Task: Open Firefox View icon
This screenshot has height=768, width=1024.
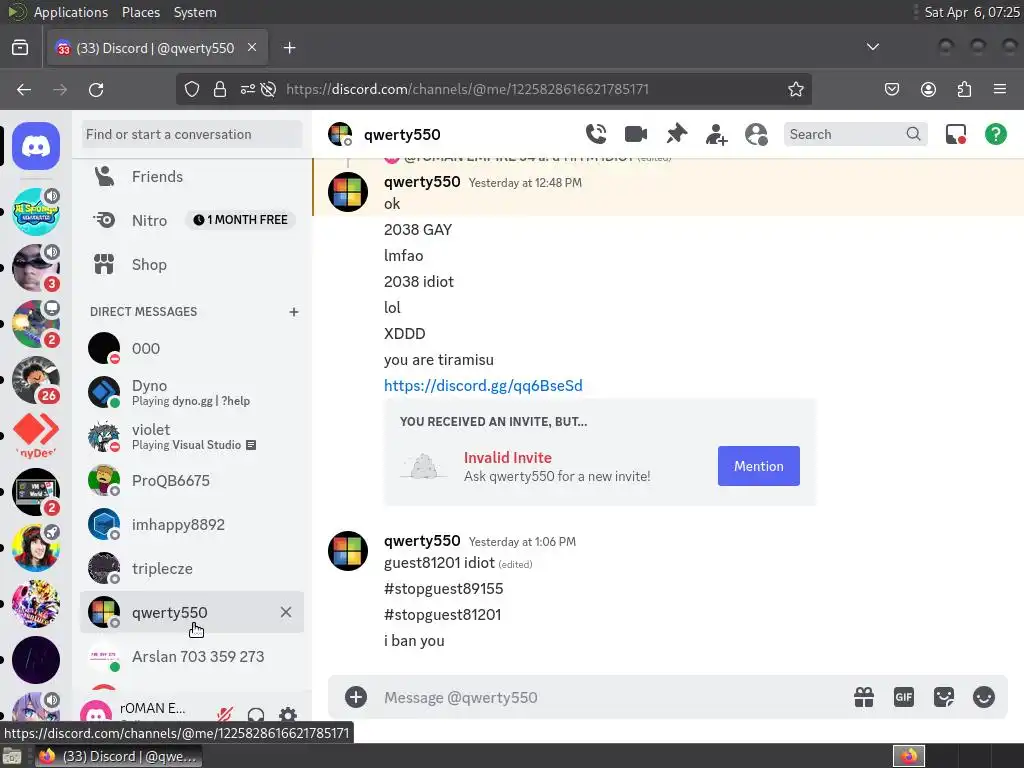Action: [x=20, y=48]
